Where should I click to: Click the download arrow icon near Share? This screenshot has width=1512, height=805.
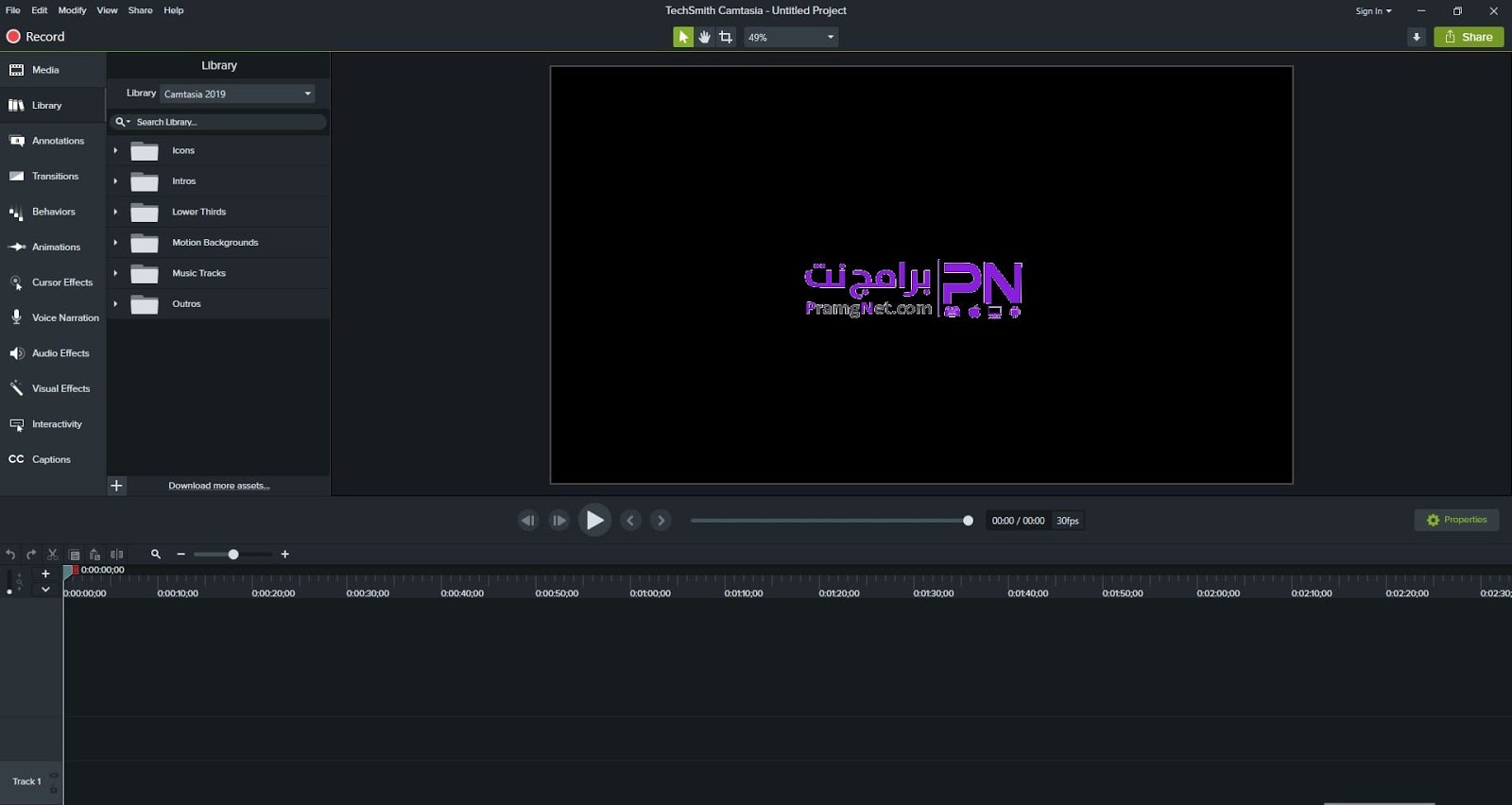(x=1417, y=37)
